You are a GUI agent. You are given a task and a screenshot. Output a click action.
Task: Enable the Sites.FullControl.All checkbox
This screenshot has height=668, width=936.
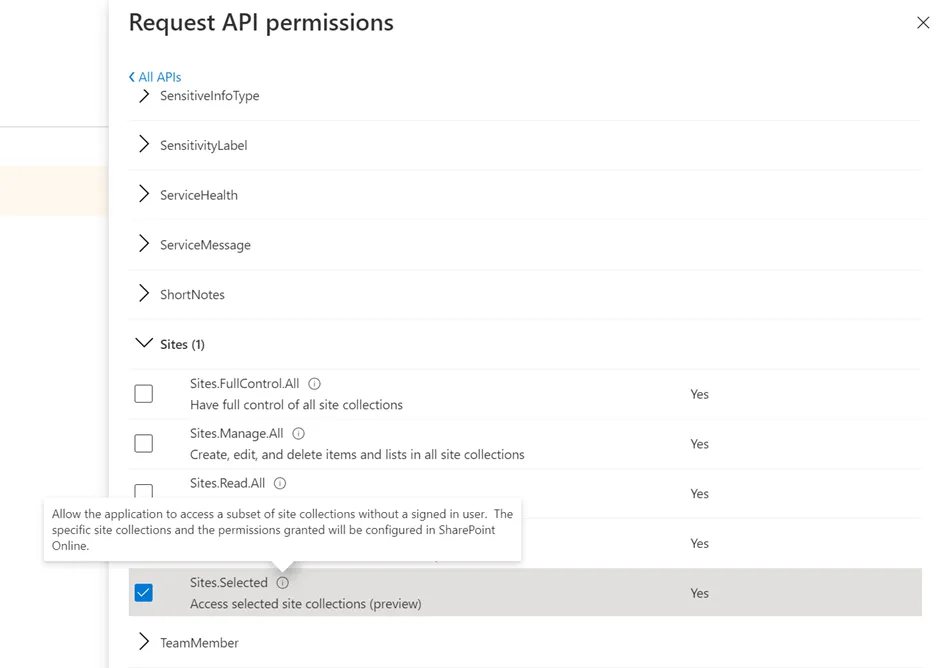[144, 394]
